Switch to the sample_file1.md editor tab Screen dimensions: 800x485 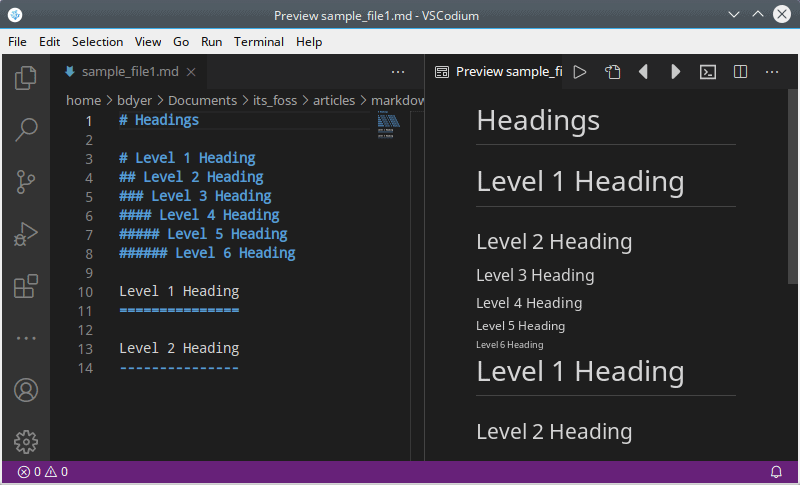pyautogui.click(x=129, y=72)
